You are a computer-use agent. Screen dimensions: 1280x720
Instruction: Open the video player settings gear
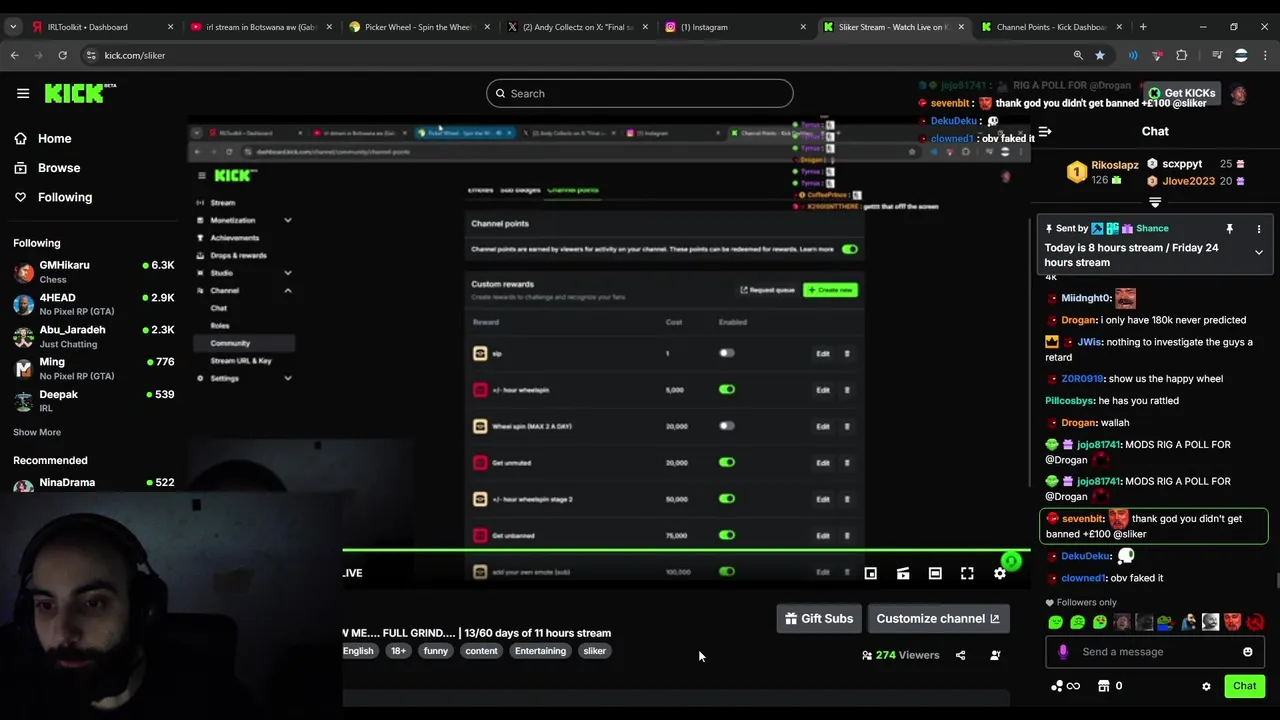click(999, 573)
